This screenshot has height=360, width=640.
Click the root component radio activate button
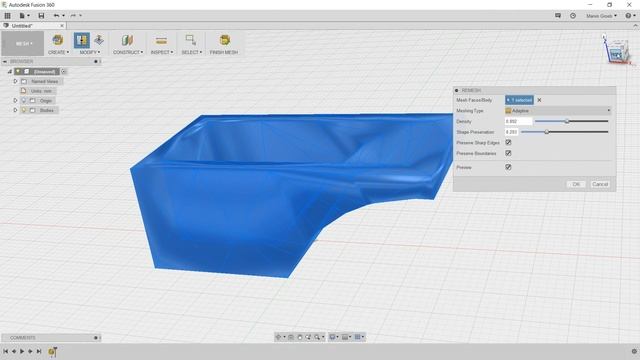[64, 71]
